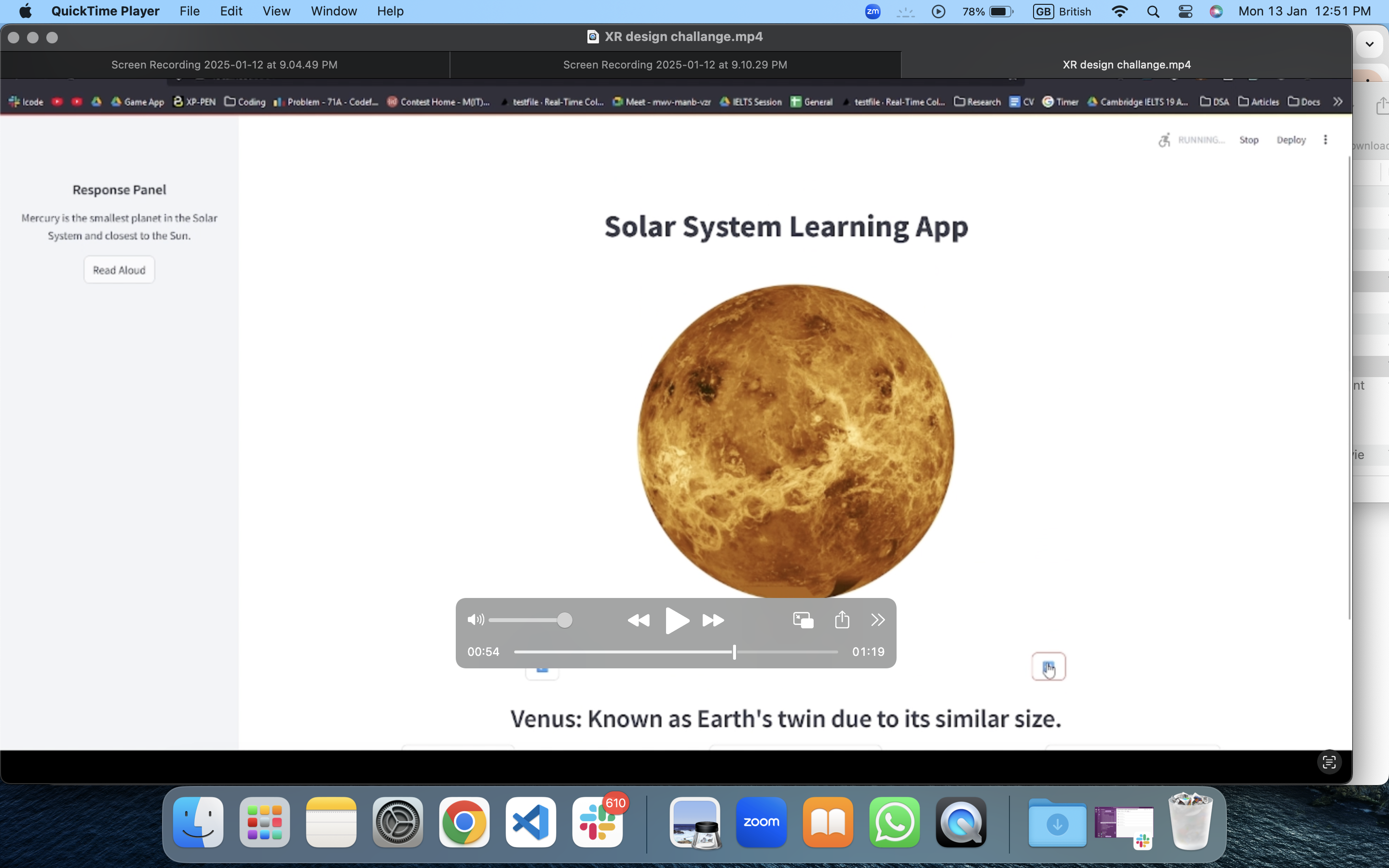Expand more options chevrons in playback controls
The width and height of the screenshot is (1389, 868).
pos(878,620)
